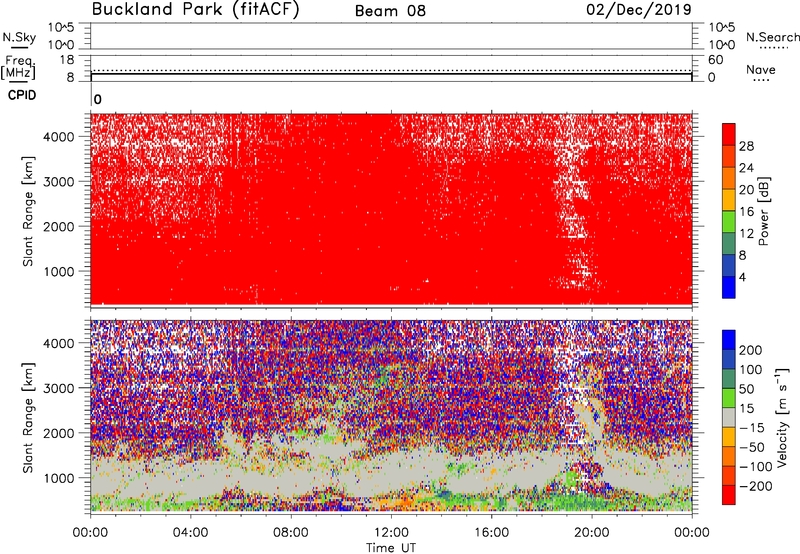Select the 20:00 time tick label

[x=592, y=533]
